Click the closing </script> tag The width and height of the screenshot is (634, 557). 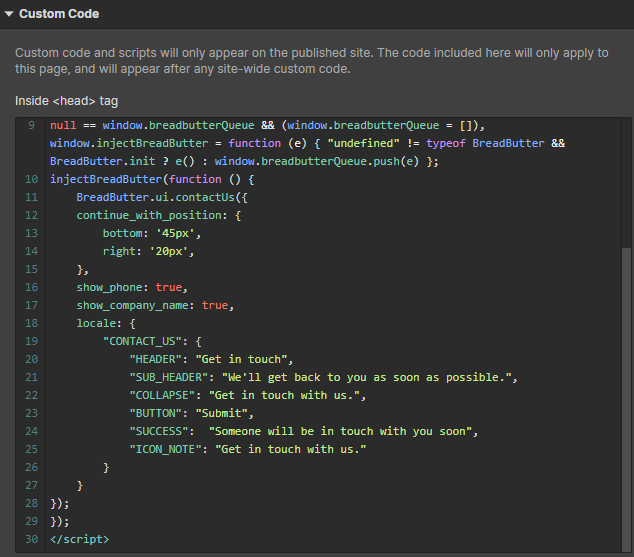(x=80, y=539)
